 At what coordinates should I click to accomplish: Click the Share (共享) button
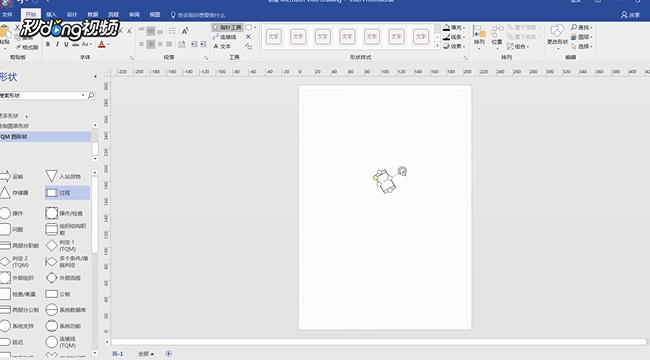click(x=630, y=15)
